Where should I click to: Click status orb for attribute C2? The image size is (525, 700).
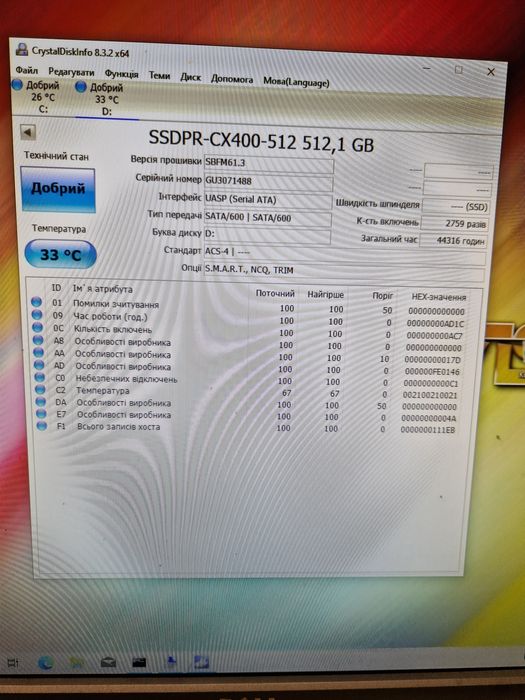coord(40,389)
